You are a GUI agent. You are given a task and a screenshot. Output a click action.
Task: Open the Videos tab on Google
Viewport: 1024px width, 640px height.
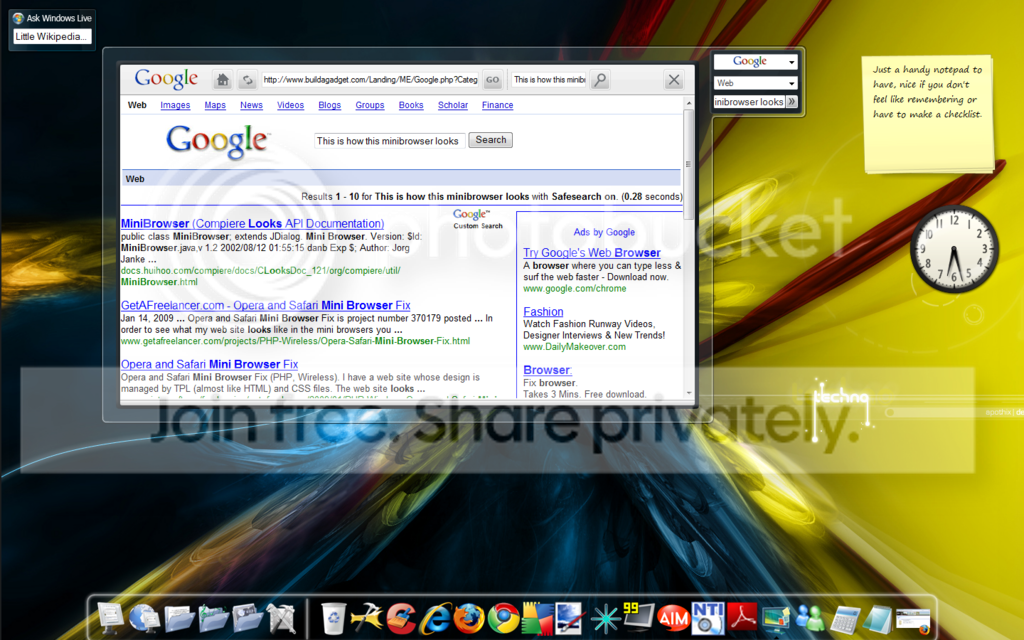click(x=291, y=105)
